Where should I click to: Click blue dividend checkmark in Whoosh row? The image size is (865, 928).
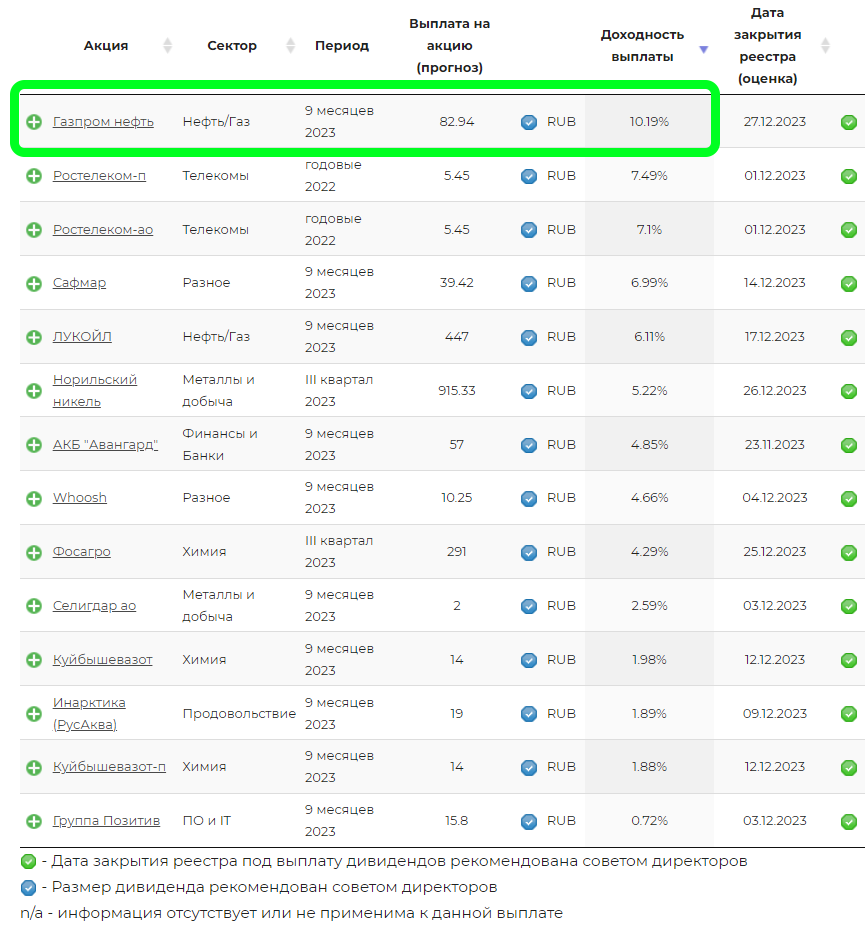(x=529, y=498)
